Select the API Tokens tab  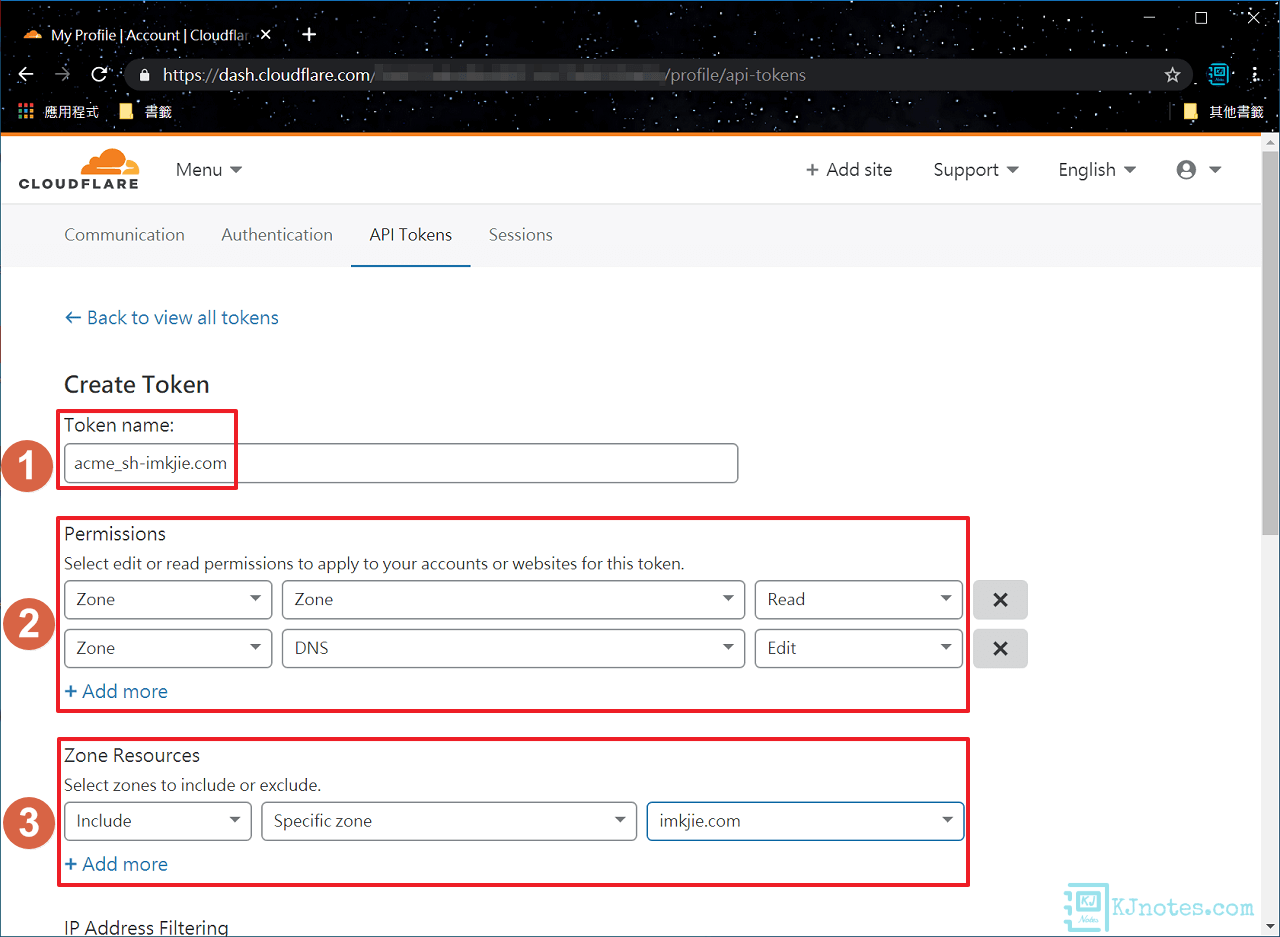[x=410, y=235]
